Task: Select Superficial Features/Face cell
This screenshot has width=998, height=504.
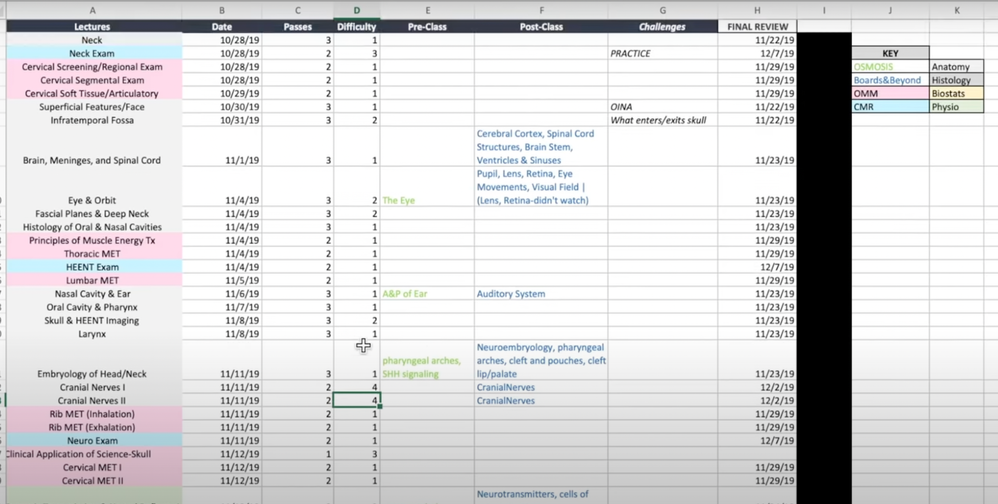Action: coord(93,107)
